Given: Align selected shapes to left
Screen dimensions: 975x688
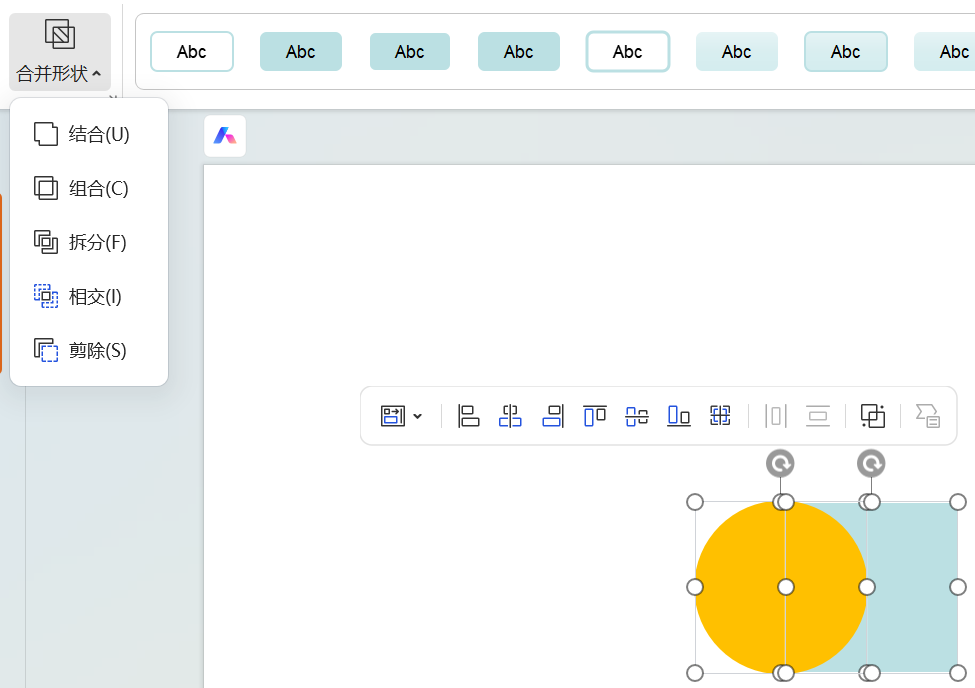Looking at the screenshot, I should pyautogui.click(x=468, y=416).
